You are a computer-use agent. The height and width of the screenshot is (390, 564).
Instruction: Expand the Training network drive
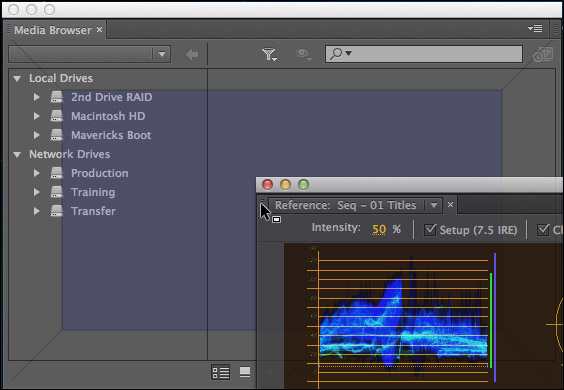[37, 192]
